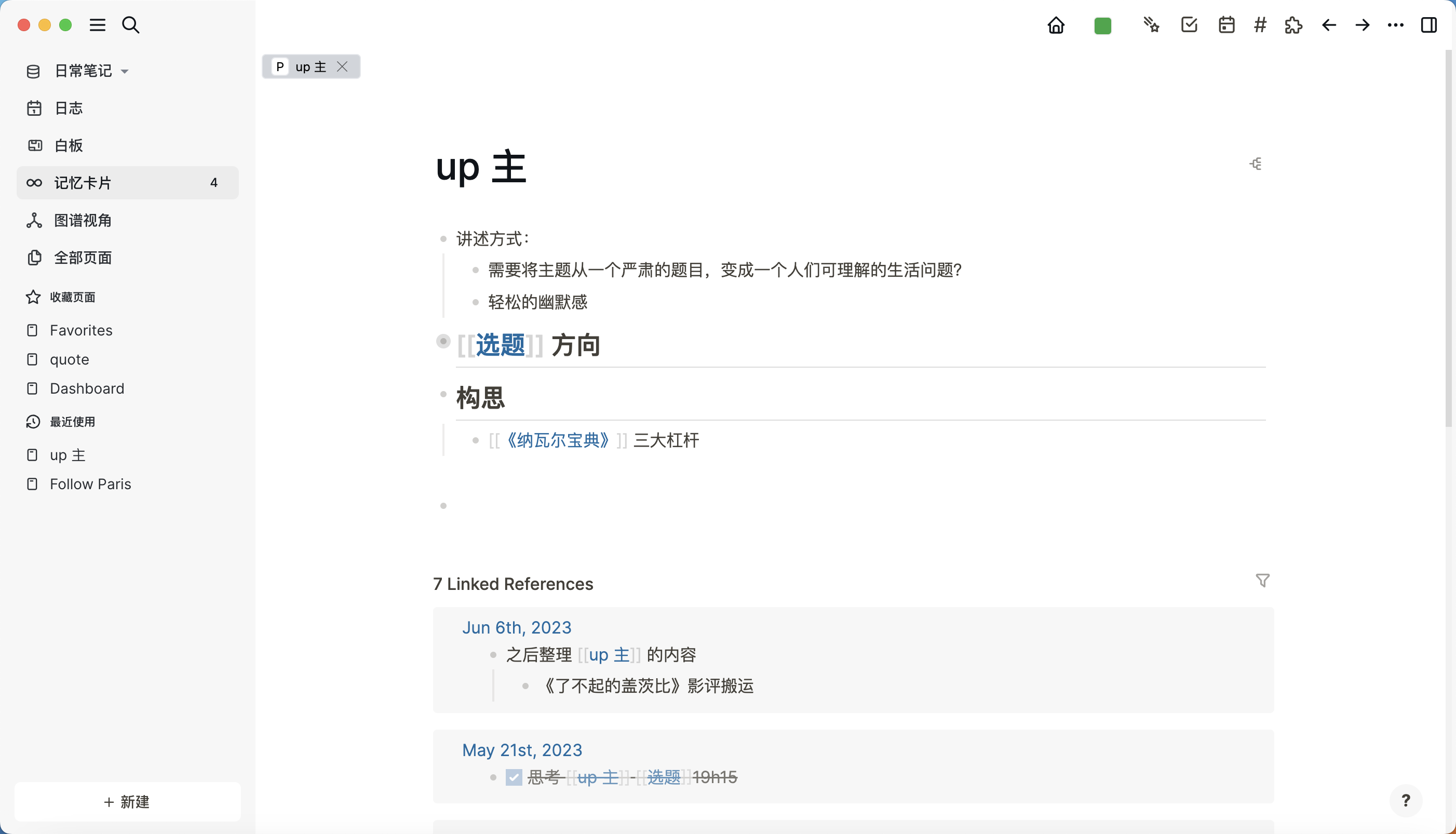Click the page title up 主
Viewport: 1456px width, 834px height.
click(x=480, y=167)
